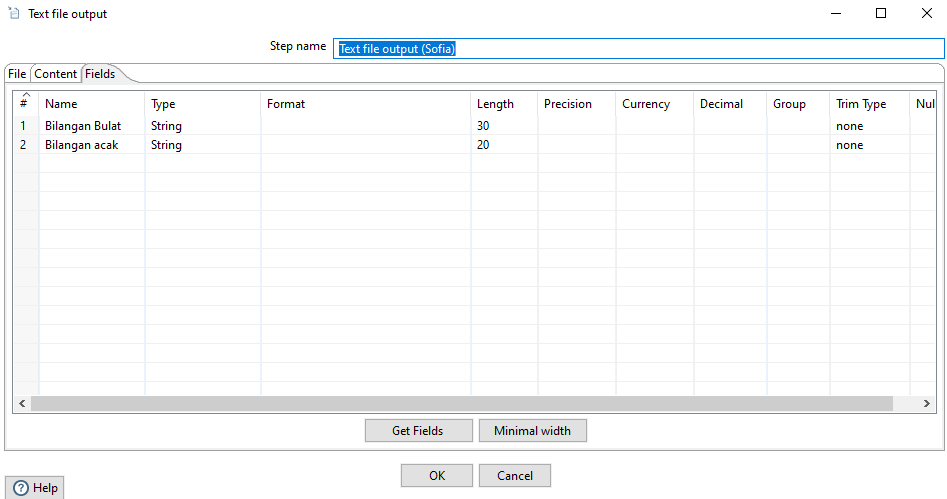Screen dimensions: 947x499
Task: Click the length value 20
Action: [x=504, y=145]
